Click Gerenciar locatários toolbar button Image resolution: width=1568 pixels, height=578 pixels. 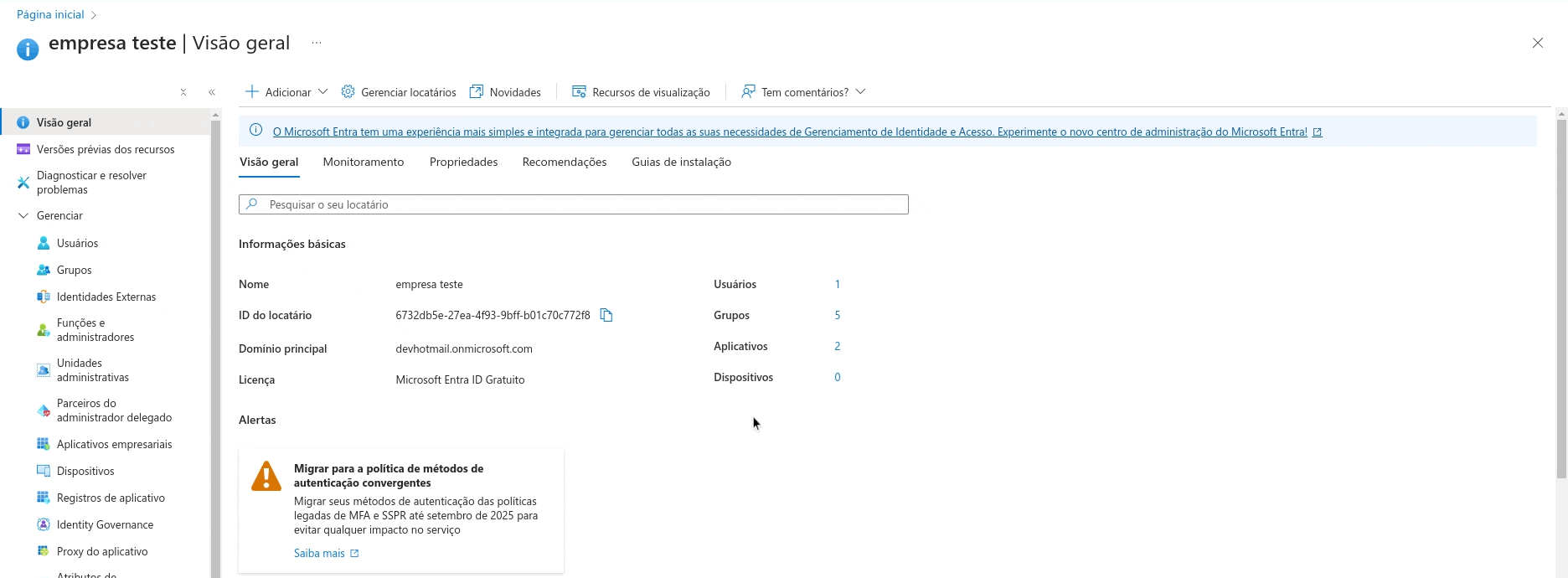click(x=399, y=91)
